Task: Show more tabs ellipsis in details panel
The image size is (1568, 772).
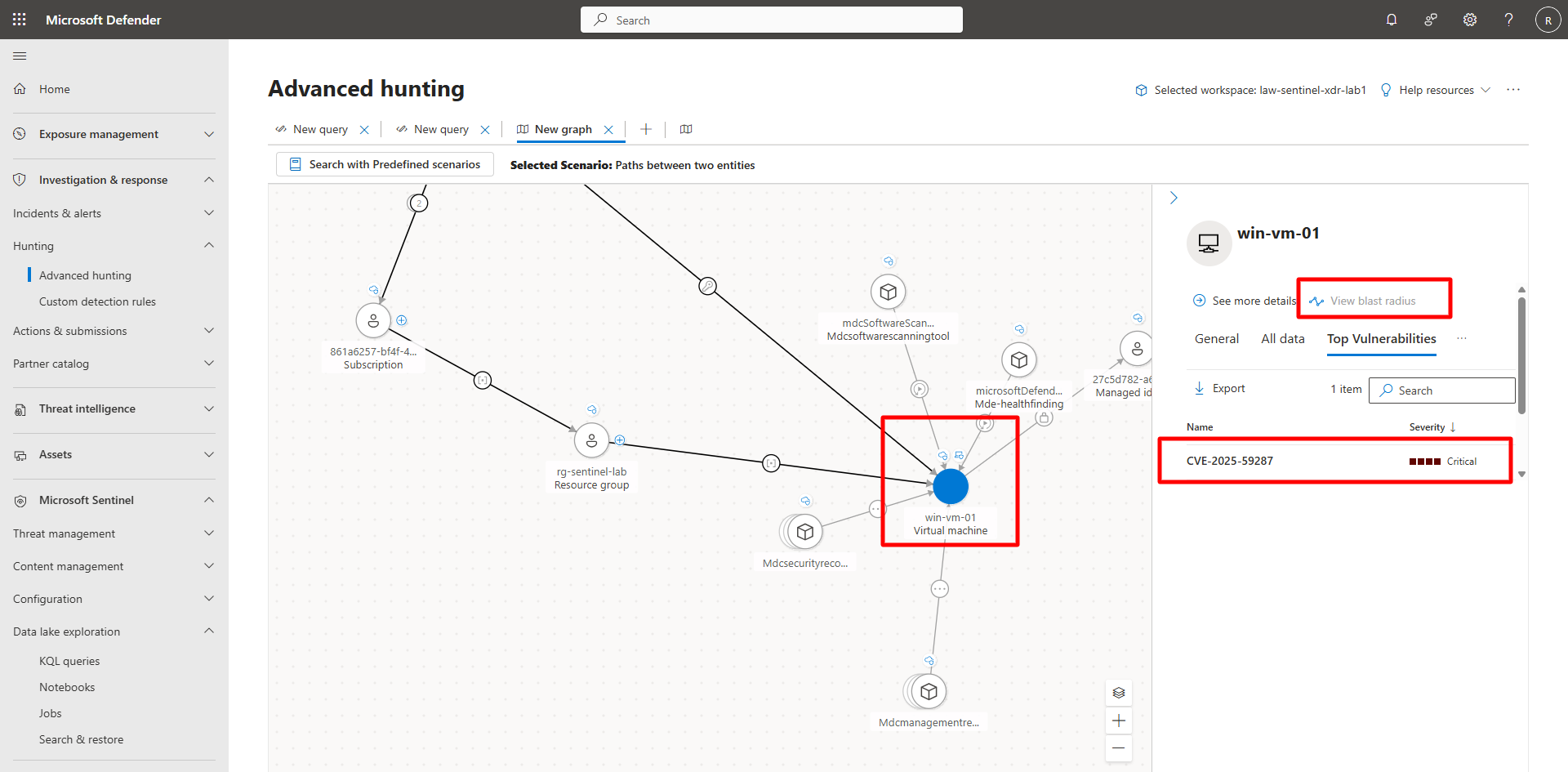Action: click(1462, 339)
